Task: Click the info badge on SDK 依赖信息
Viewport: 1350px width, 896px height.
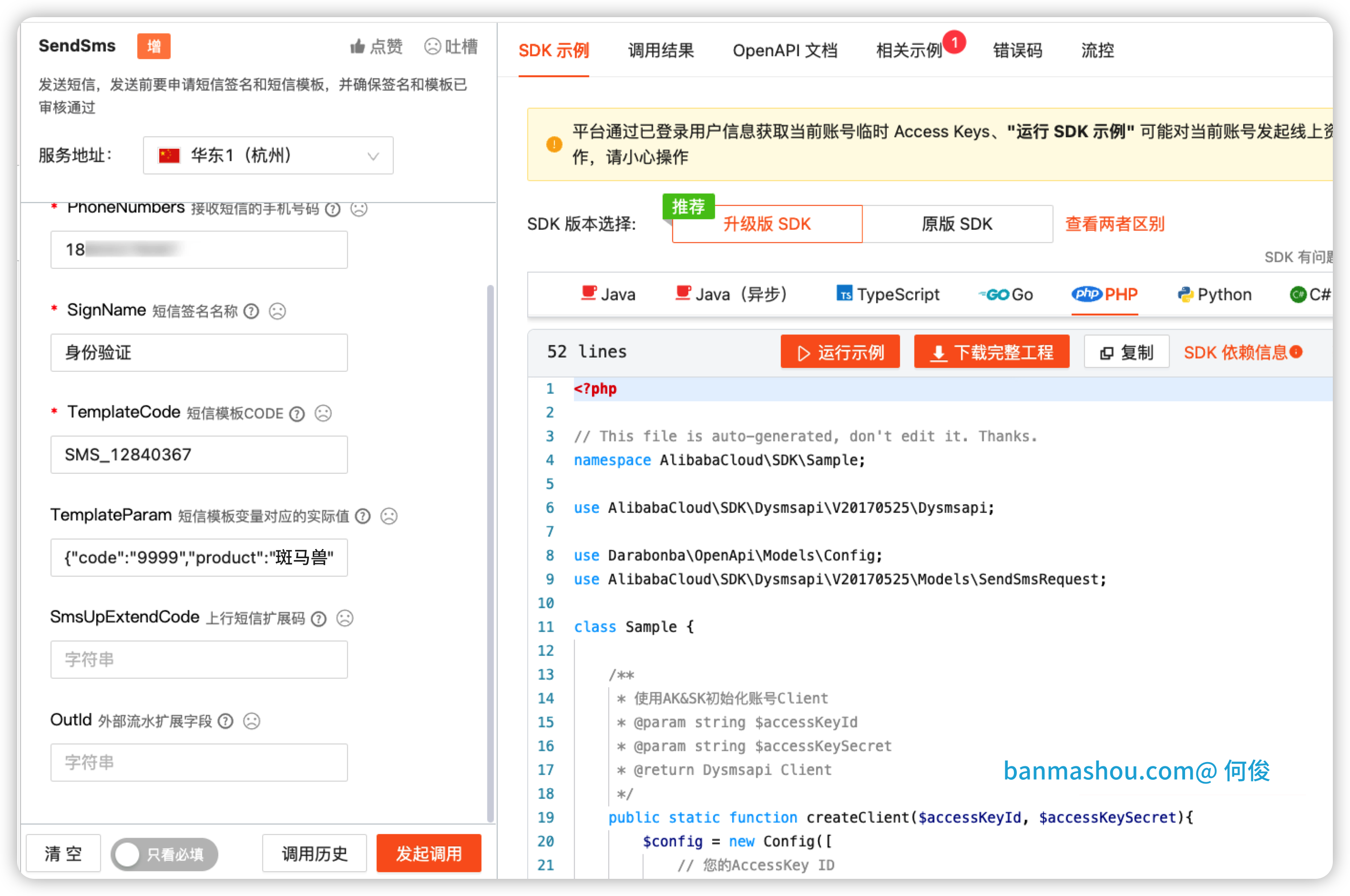Action: (x=1296, y=351)
